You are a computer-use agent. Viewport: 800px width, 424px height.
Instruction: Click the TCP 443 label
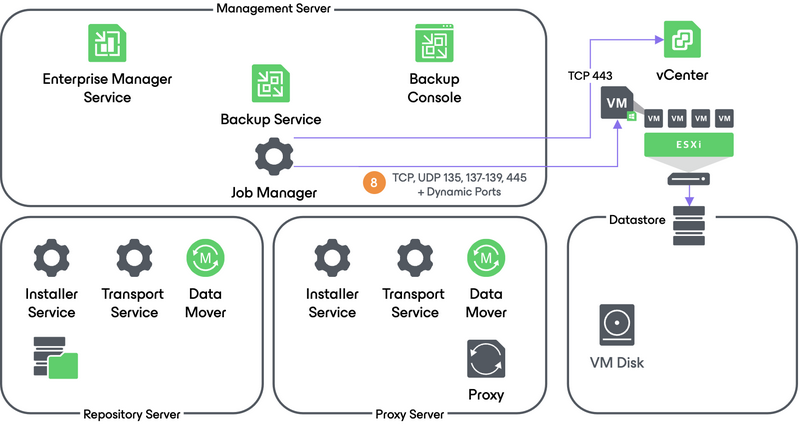tap(591, 75)
